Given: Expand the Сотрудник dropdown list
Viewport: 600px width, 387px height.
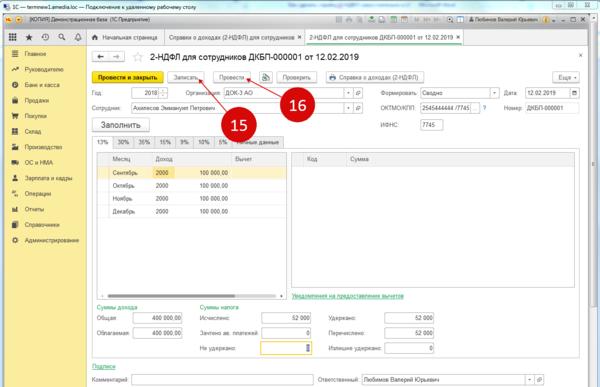Looking at the screenshot, I should click(x=348, y=108).
